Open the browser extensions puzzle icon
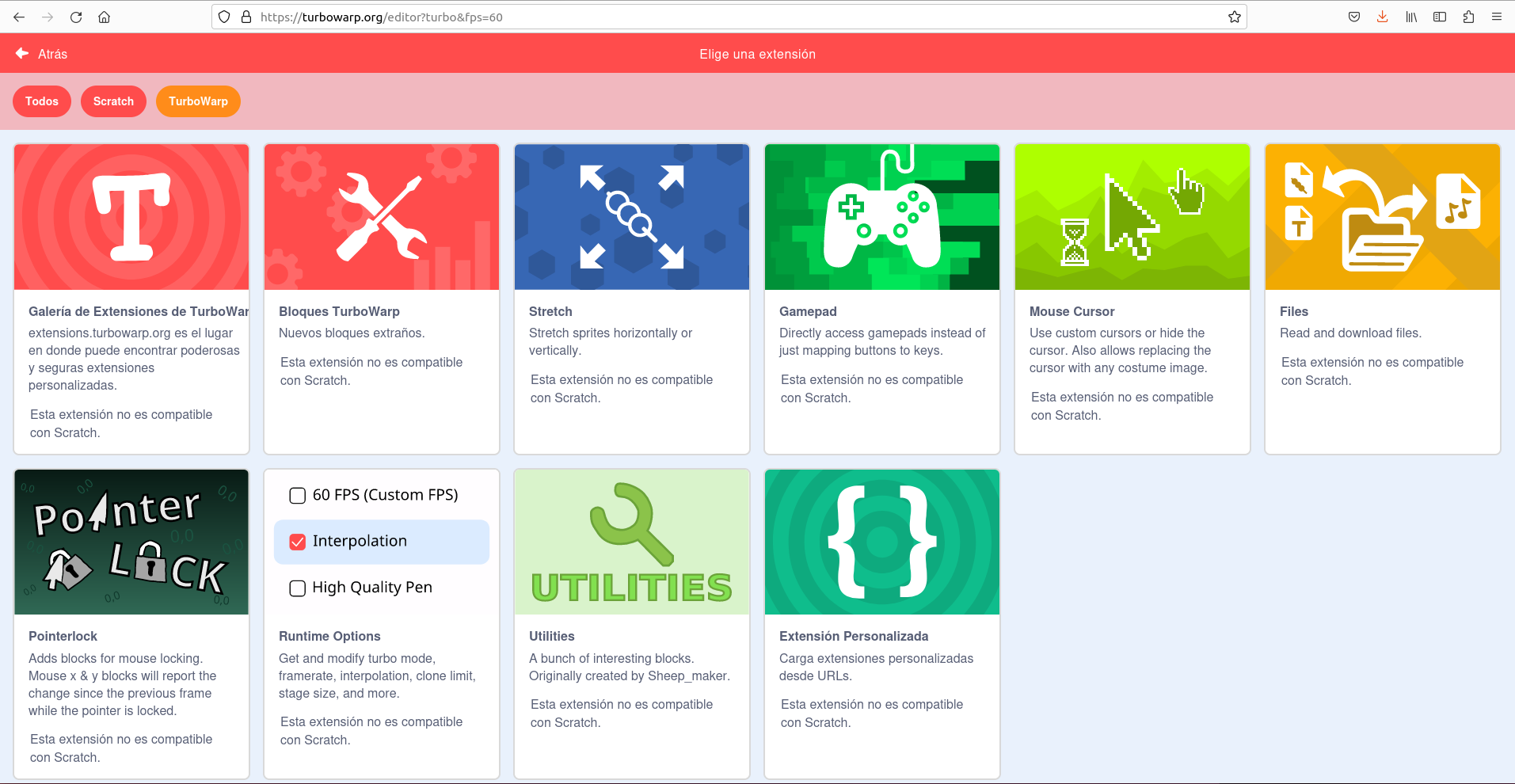 [x=1468, y=17]
